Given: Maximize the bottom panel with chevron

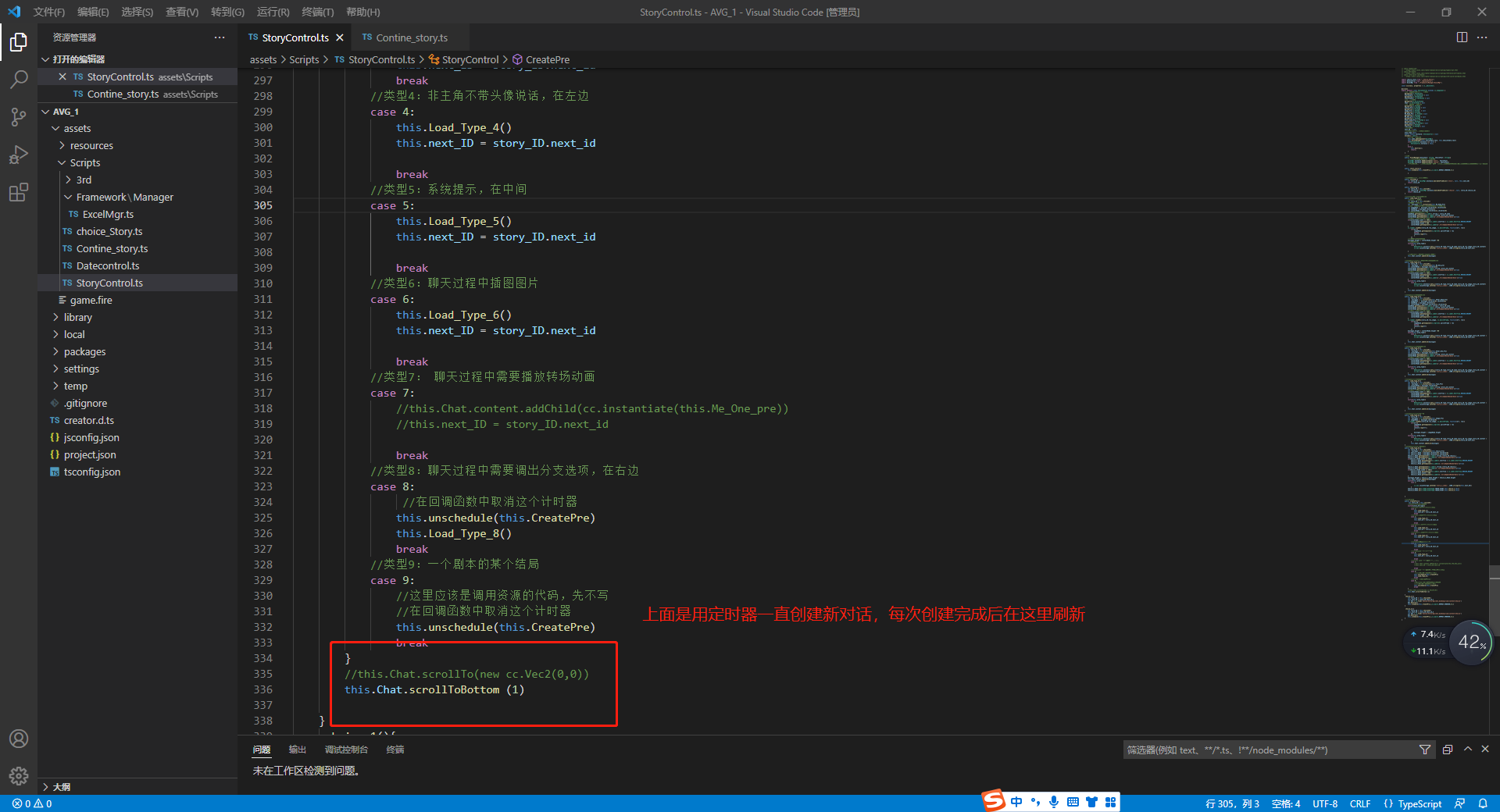Looking at the screenshot, I should [1468, 749].
